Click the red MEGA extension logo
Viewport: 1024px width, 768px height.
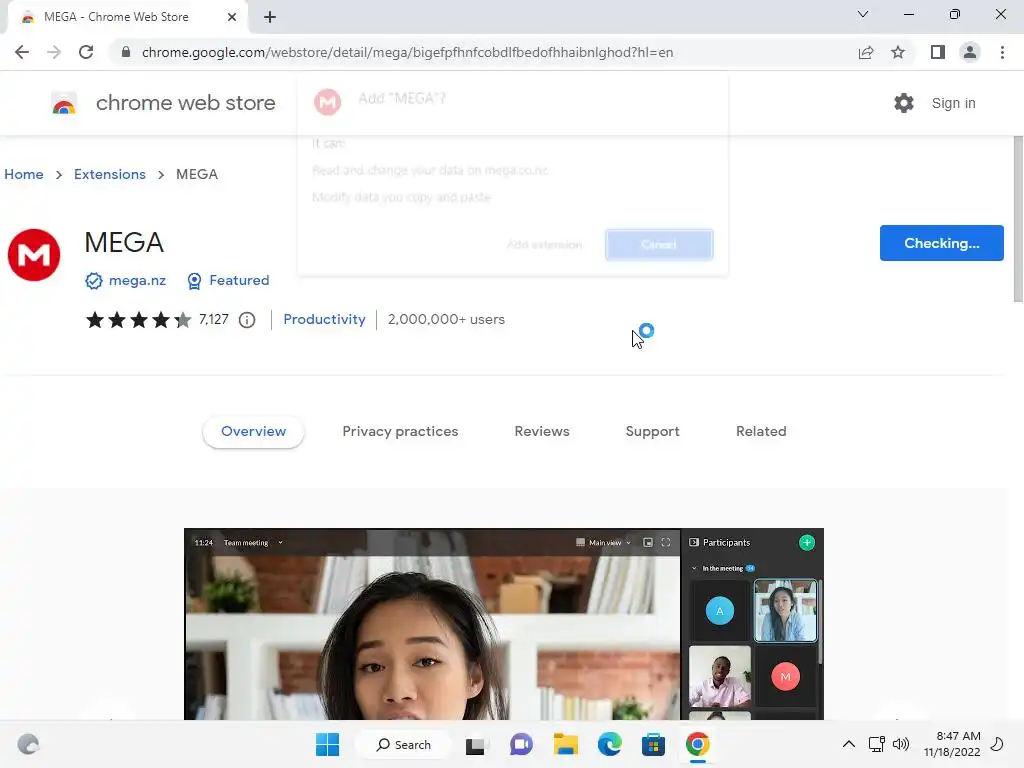[34, 255]
